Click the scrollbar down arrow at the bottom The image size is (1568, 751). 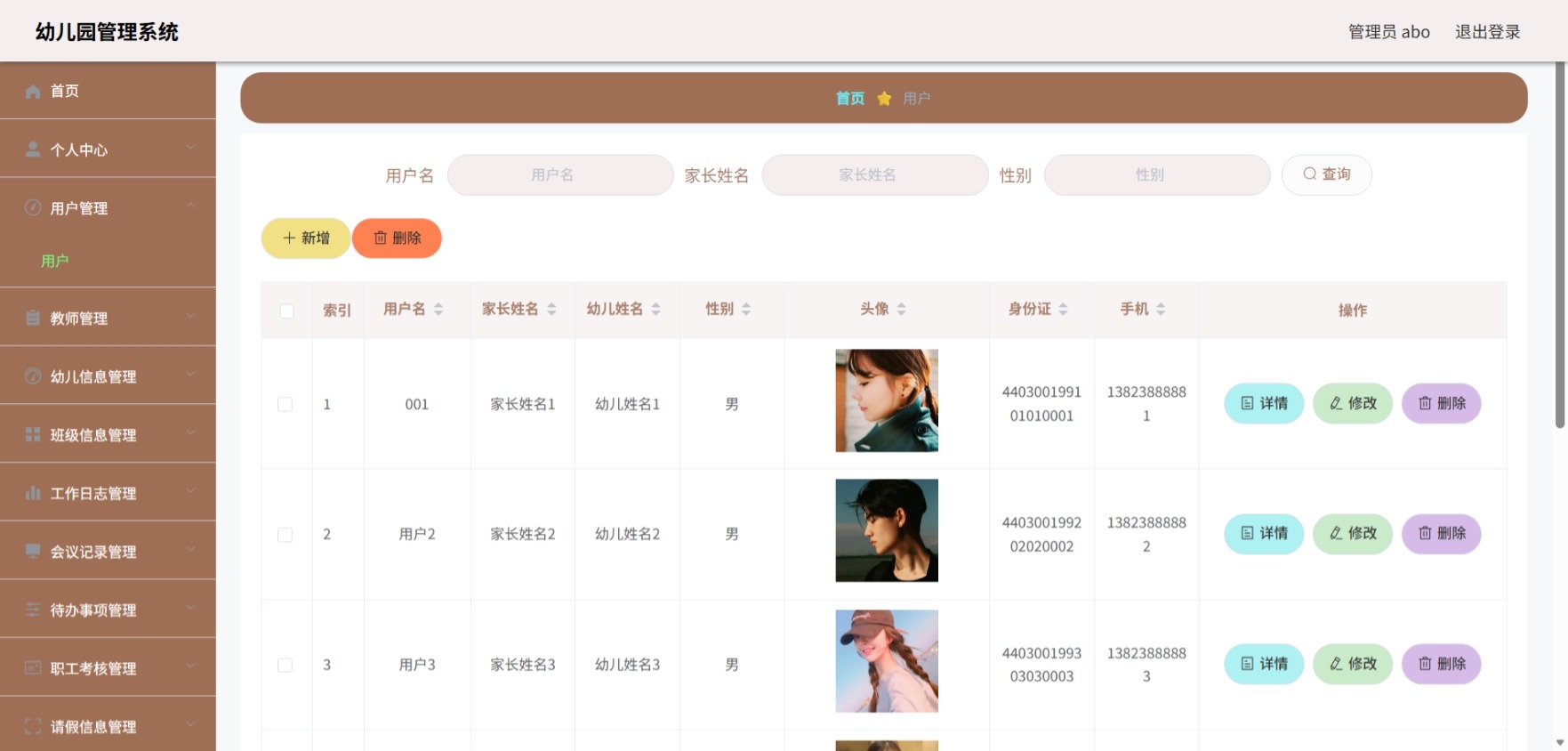click(x=1560, y=742)
